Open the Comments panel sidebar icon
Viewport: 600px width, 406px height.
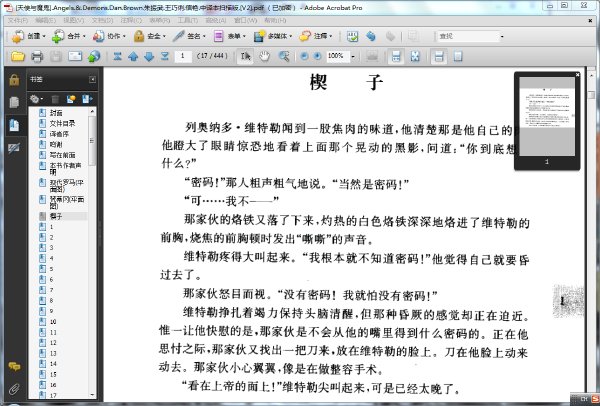click(14, 367)
